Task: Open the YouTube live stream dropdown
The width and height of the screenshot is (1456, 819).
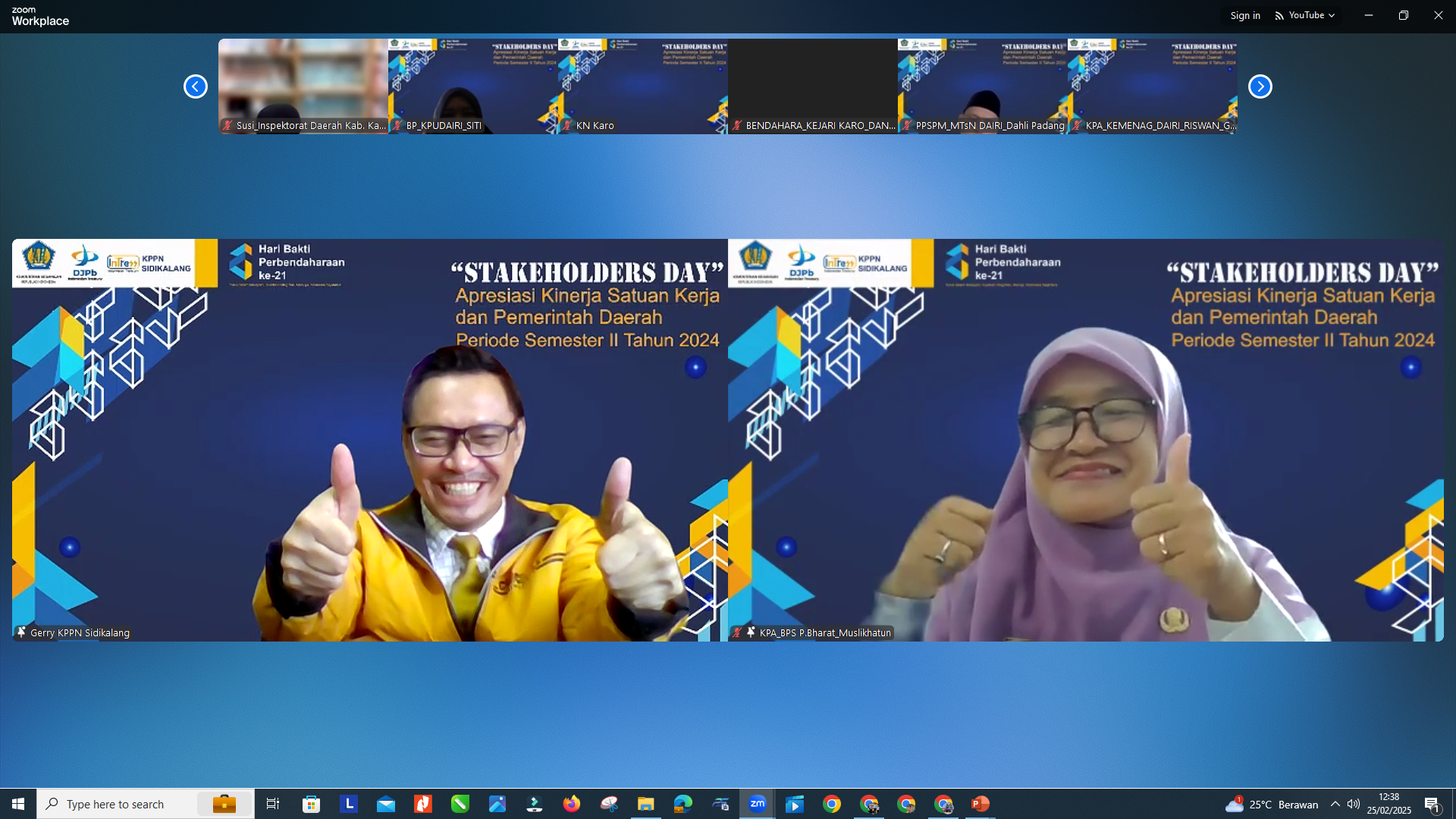Action: pyautogui.click(x=1305, y=15)
